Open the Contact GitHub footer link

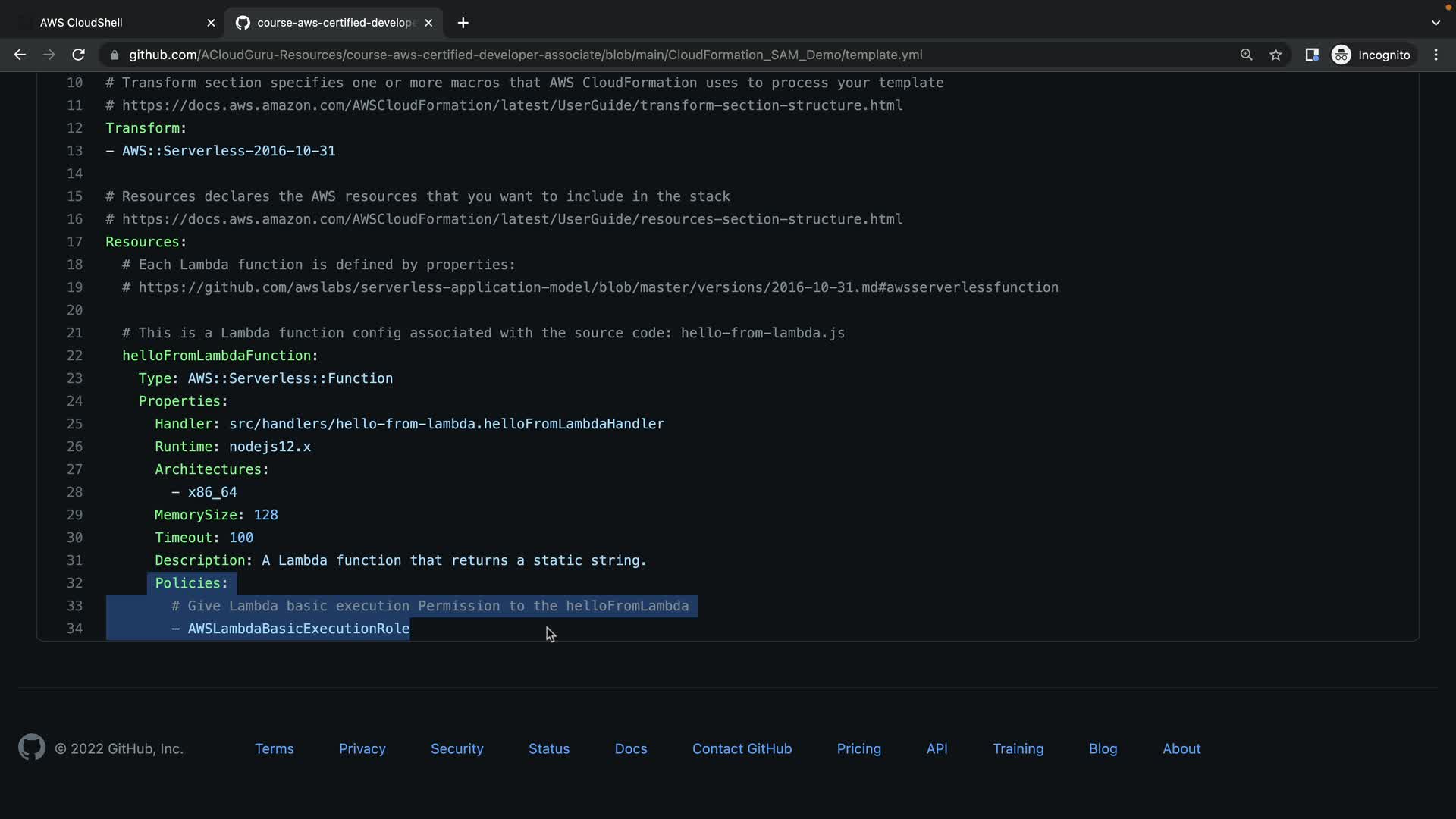point(742,748)
